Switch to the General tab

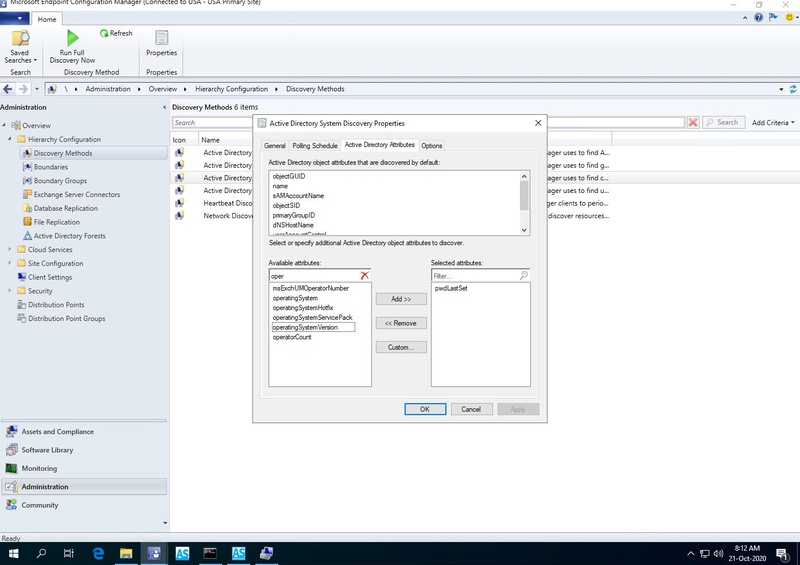[274, 145]
